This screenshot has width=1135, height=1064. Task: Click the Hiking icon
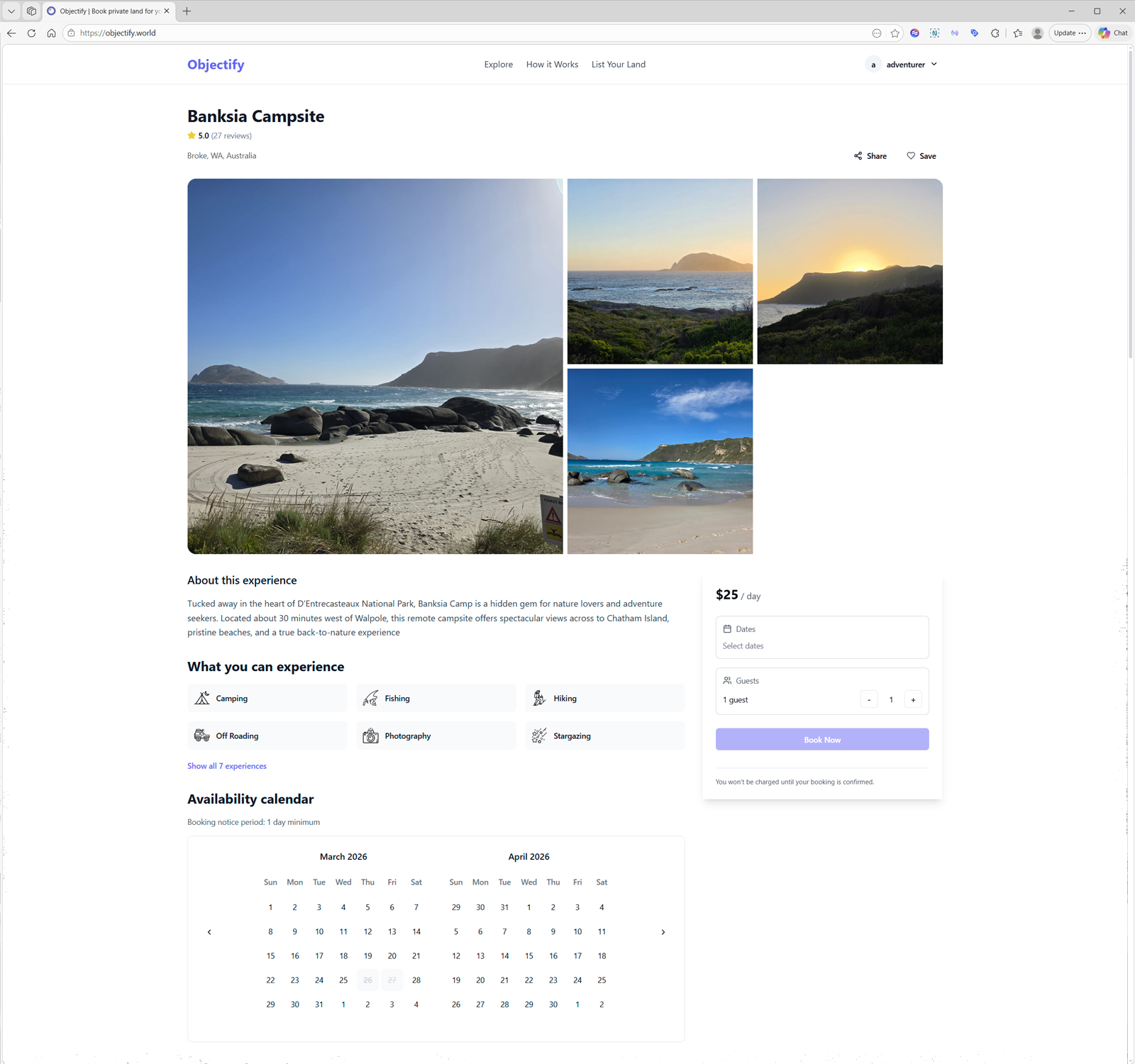tap(539, 698)
